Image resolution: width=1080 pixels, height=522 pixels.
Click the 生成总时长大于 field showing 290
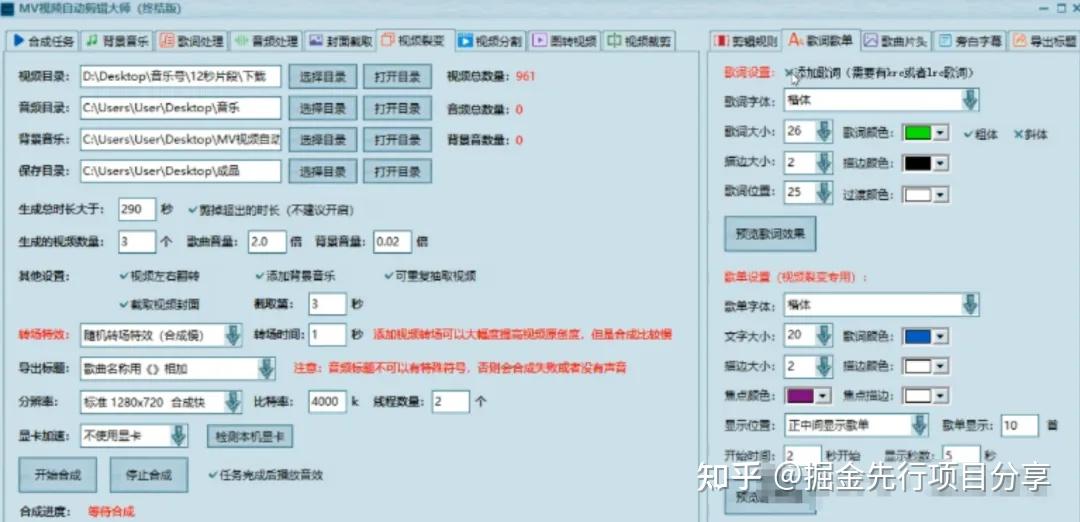tap(137, 209)
